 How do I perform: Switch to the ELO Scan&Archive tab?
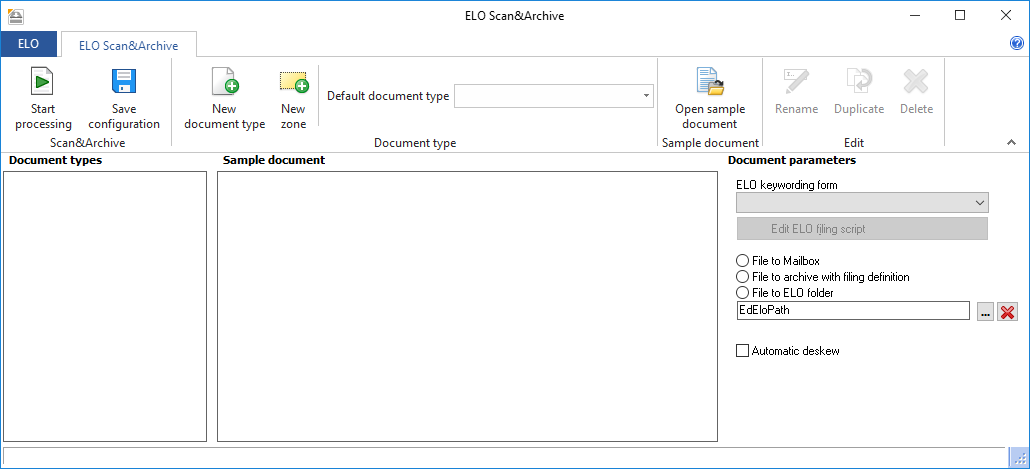[129, 46]
